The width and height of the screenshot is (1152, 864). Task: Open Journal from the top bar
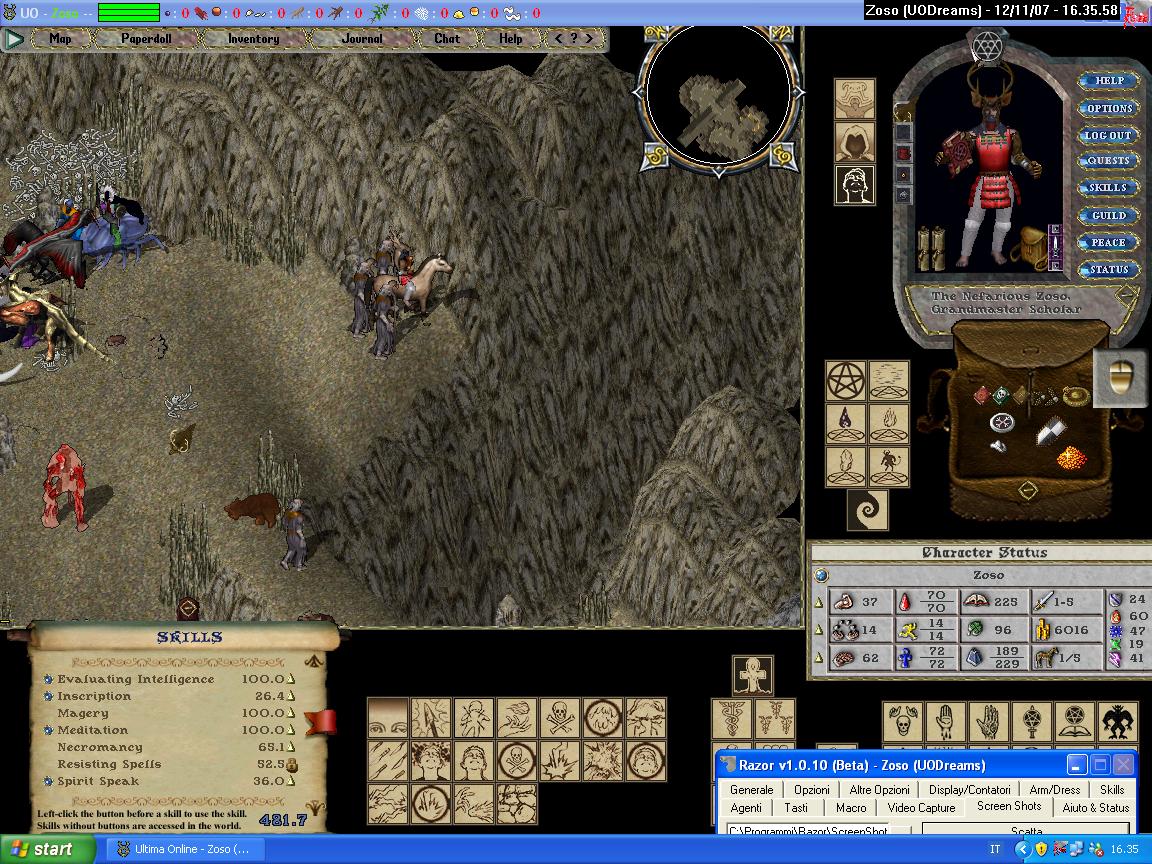361,39
